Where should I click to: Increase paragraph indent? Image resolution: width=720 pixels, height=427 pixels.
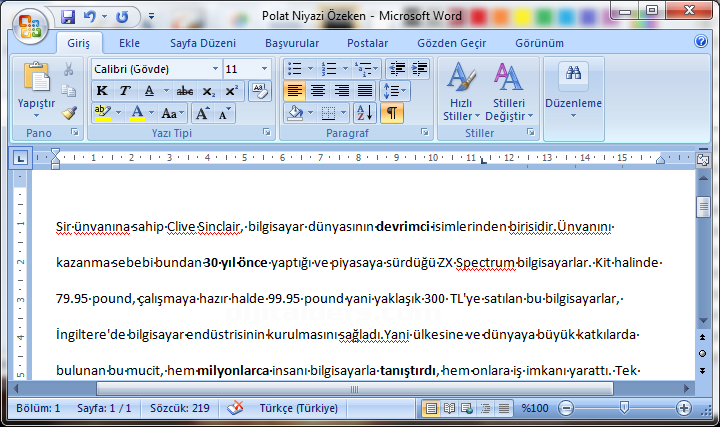pos(420,69)
